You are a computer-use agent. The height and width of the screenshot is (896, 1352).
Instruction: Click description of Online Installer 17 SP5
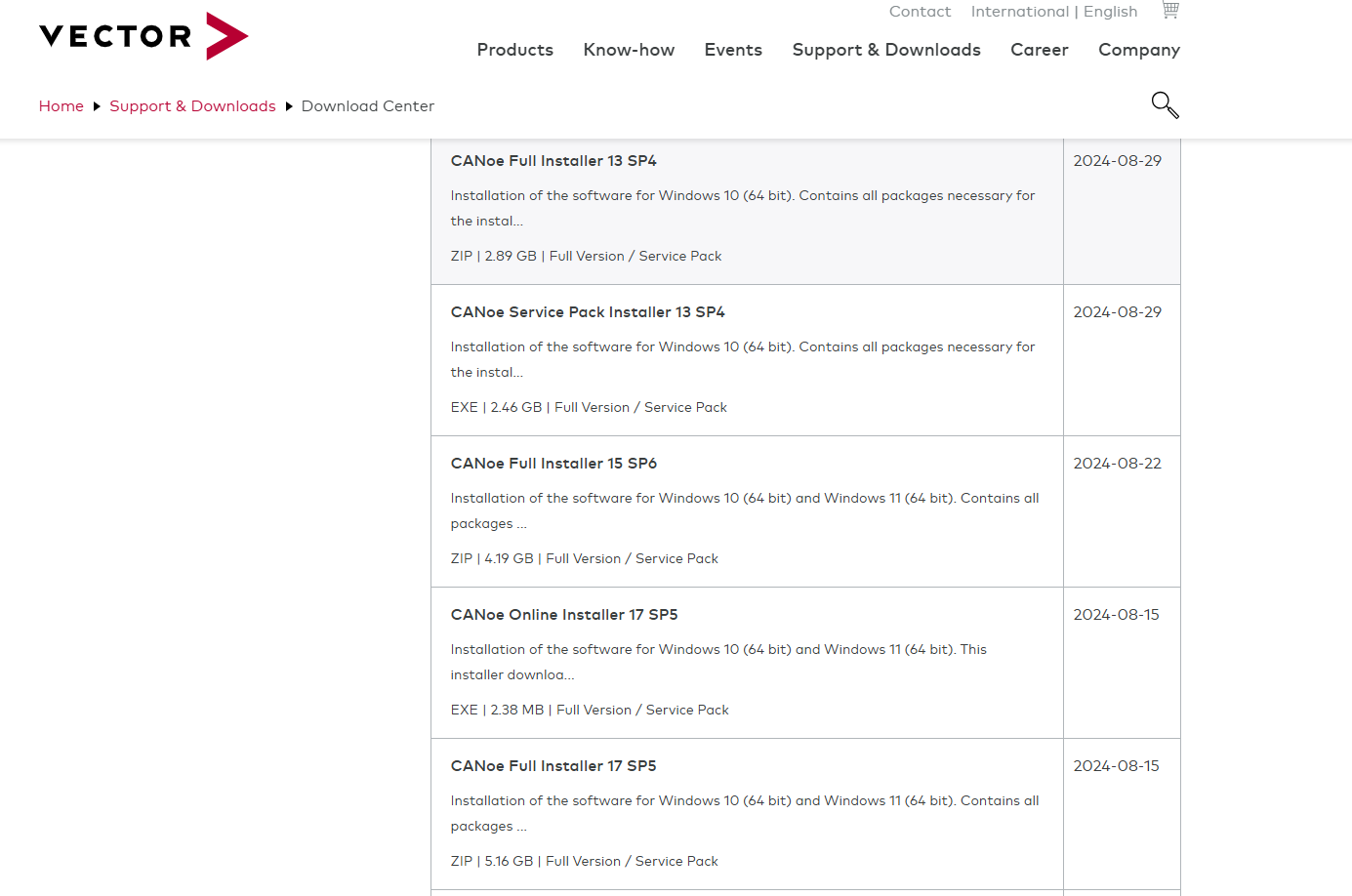[718, 662]
